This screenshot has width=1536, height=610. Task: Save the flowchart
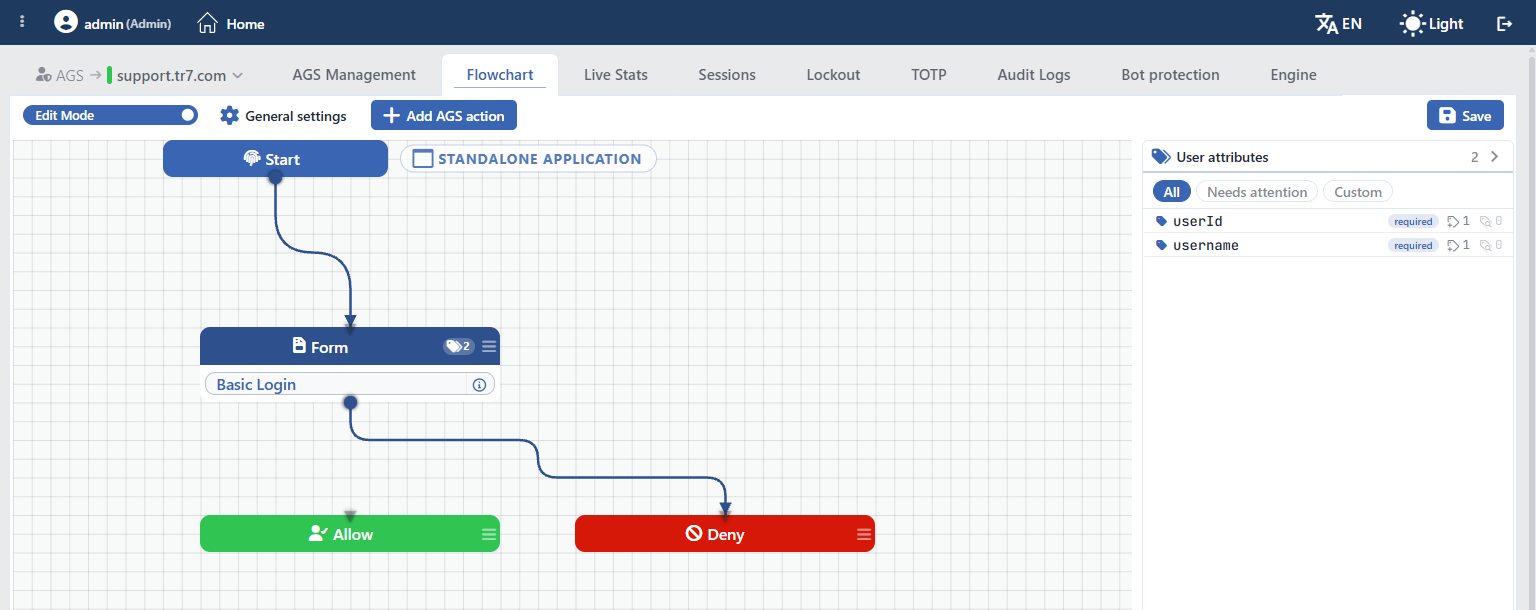pos(1465,116)
